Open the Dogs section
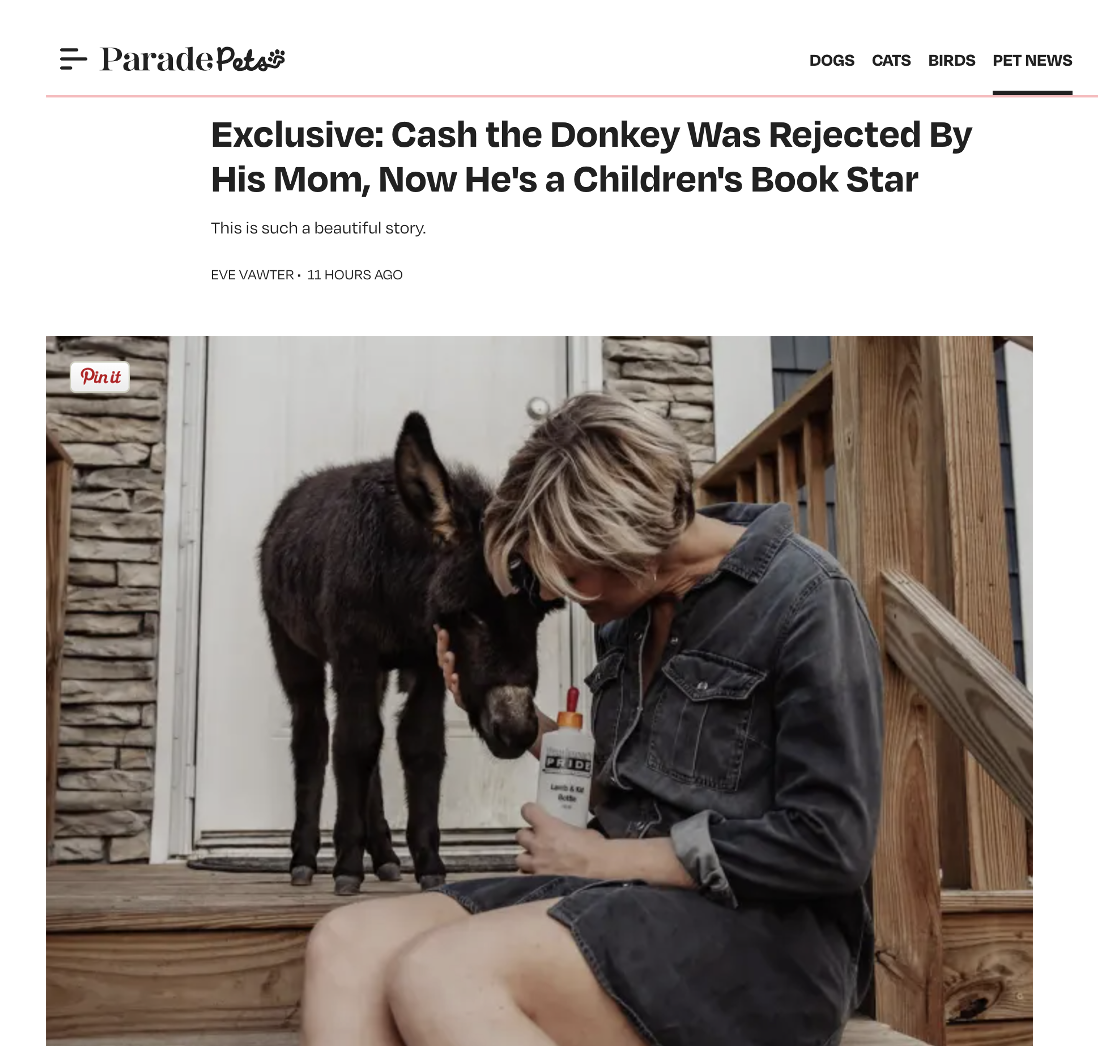The height and width of the screenshot is (1060, 1098). (832, 61)
